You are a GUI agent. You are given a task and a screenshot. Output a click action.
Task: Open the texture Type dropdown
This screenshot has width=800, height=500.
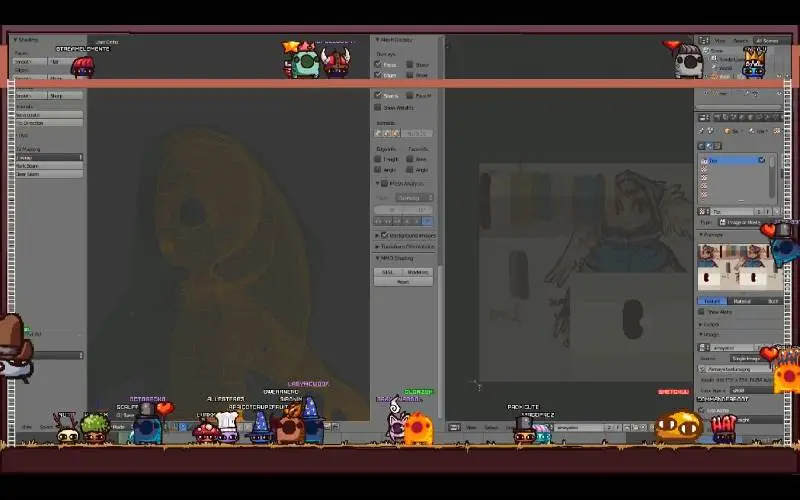pos(742,222)
